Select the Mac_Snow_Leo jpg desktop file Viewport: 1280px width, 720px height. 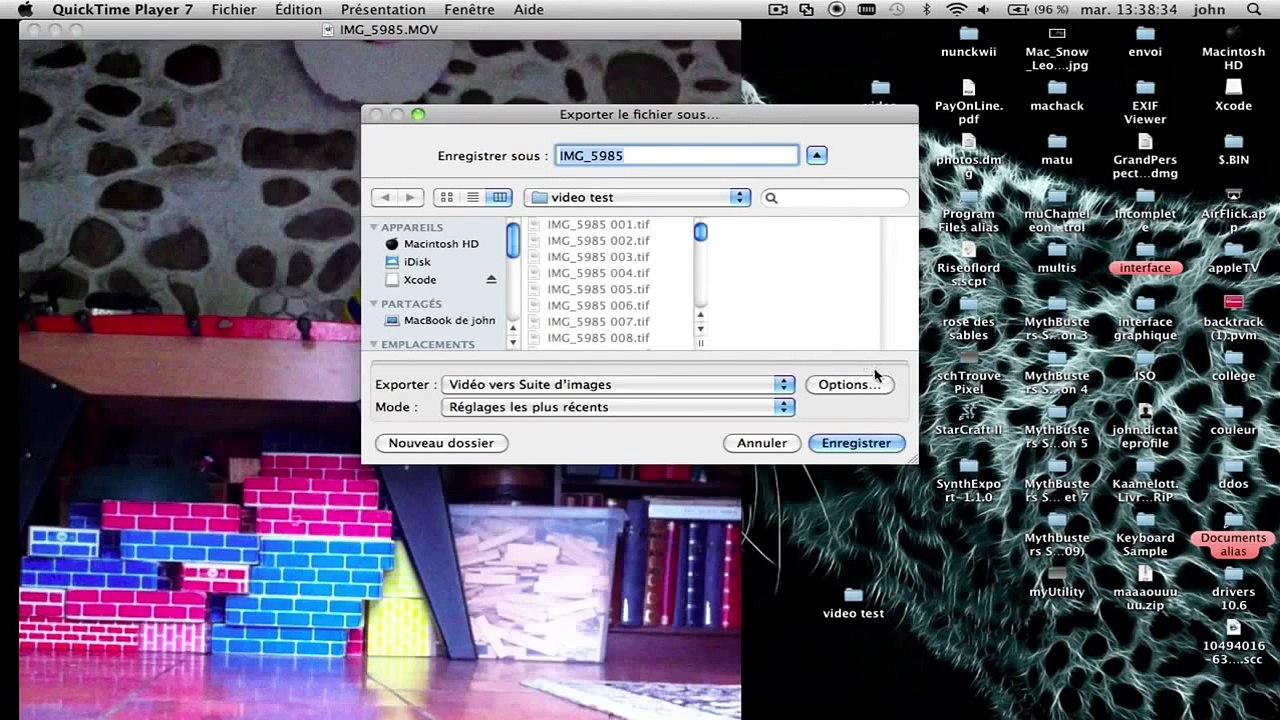(1057, 50)
